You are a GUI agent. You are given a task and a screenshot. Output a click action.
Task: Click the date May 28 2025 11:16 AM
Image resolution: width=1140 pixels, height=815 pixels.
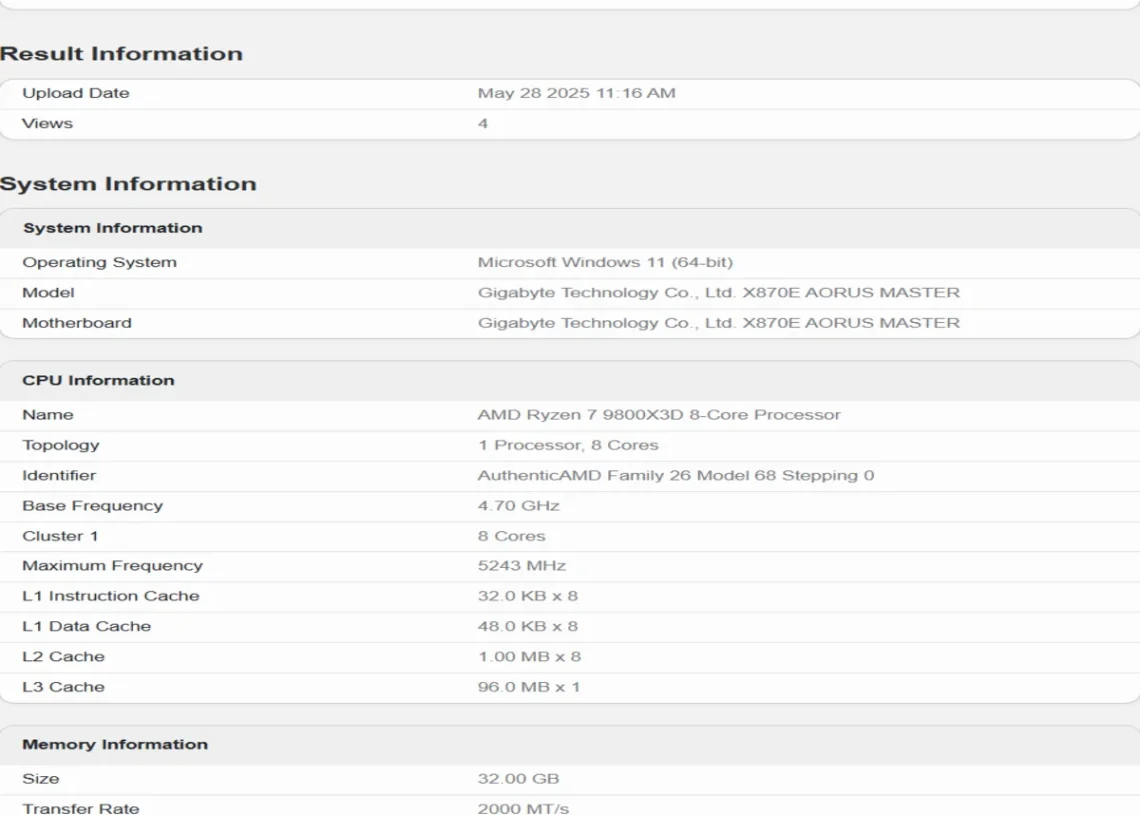pyautogui.click(x=577, y=93)
